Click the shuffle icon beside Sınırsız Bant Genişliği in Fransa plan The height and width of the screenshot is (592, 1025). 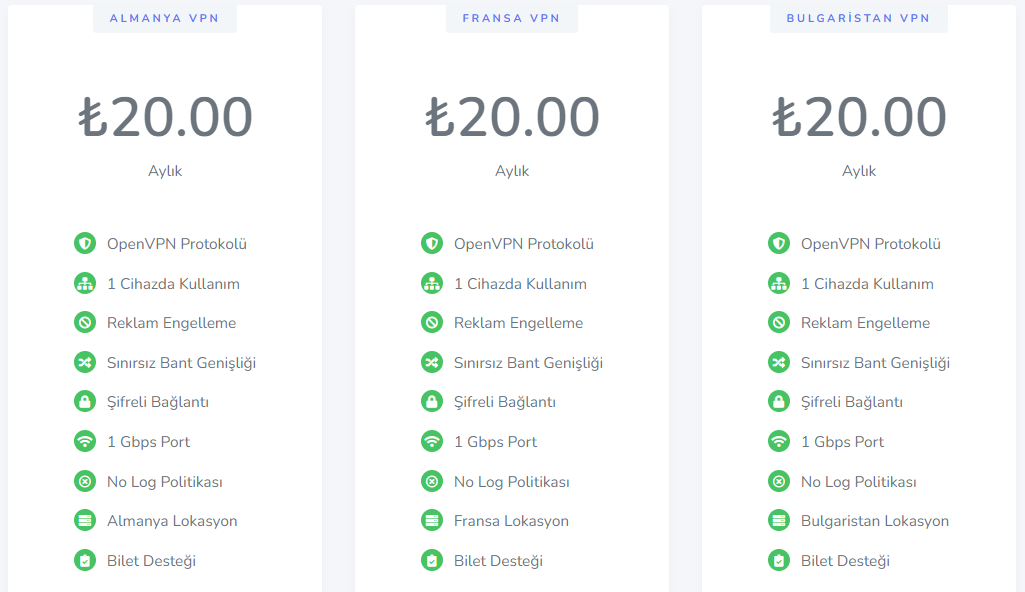pos(432,363)
